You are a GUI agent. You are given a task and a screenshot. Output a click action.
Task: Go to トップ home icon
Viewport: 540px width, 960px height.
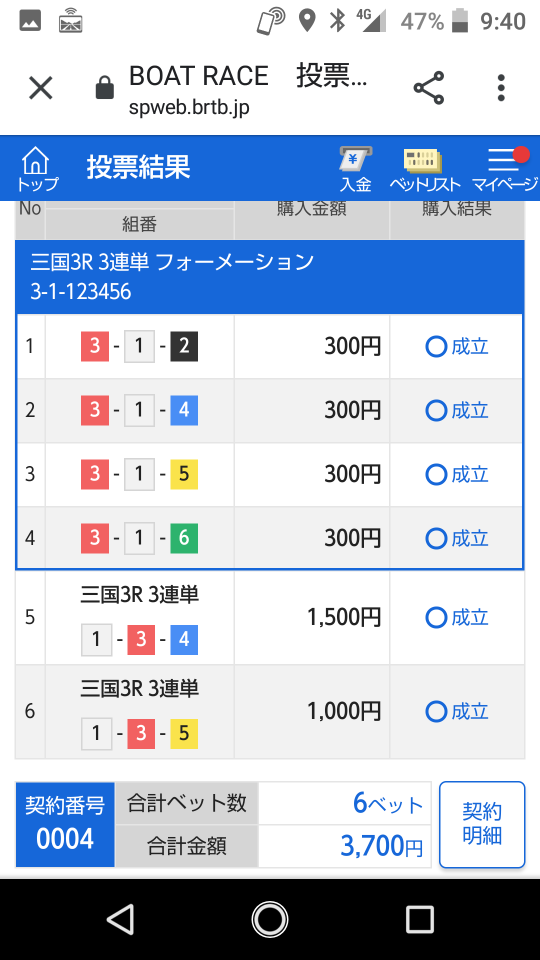click(37, 168)
